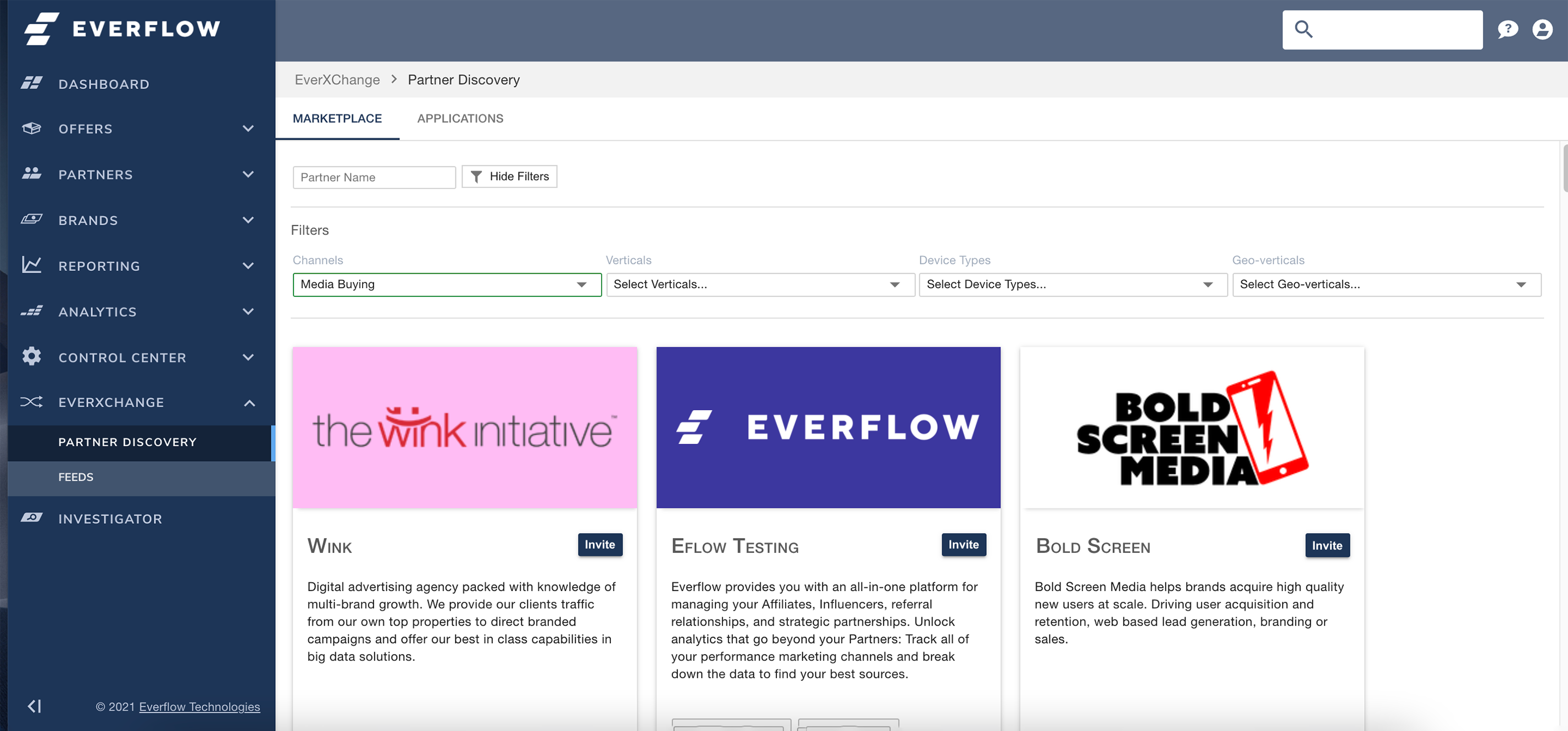The image size is (1568, 731).
Task: Open the Select Geo-verticals dropdown
Action: (x=1386, y=285)
